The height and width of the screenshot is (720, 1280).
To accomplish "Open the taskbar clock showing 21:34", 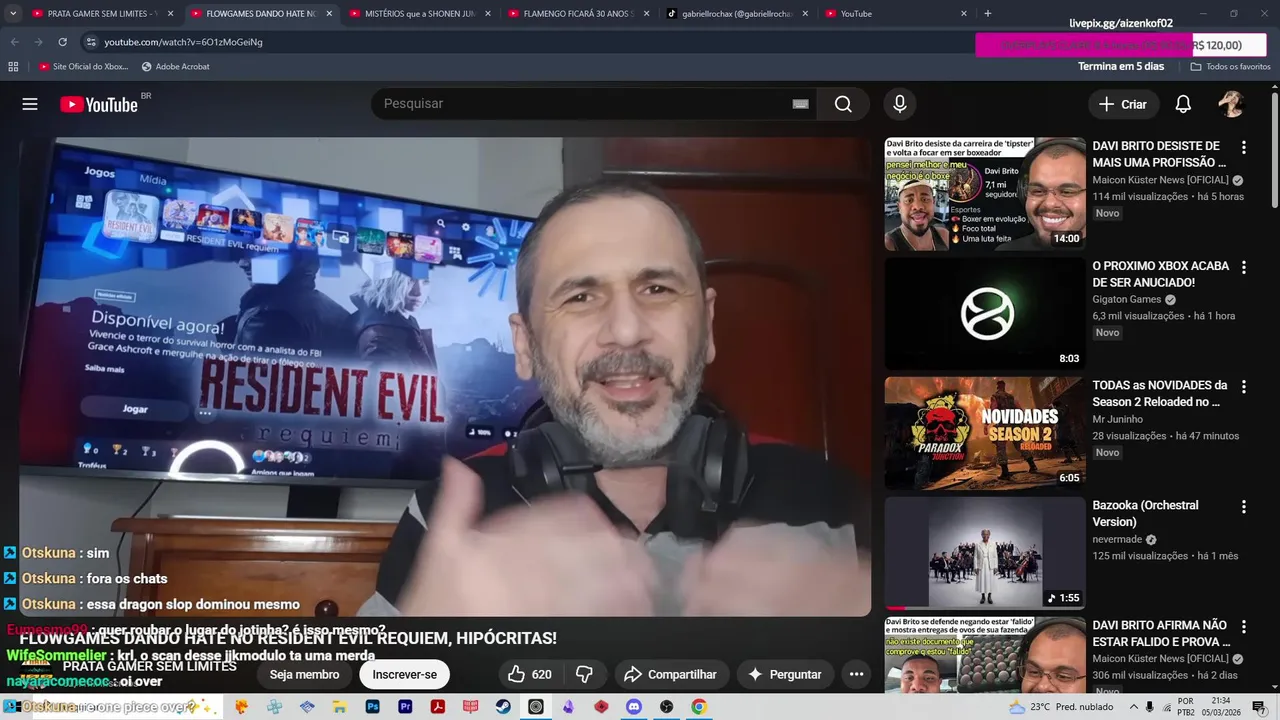I will pos(1221,707).
